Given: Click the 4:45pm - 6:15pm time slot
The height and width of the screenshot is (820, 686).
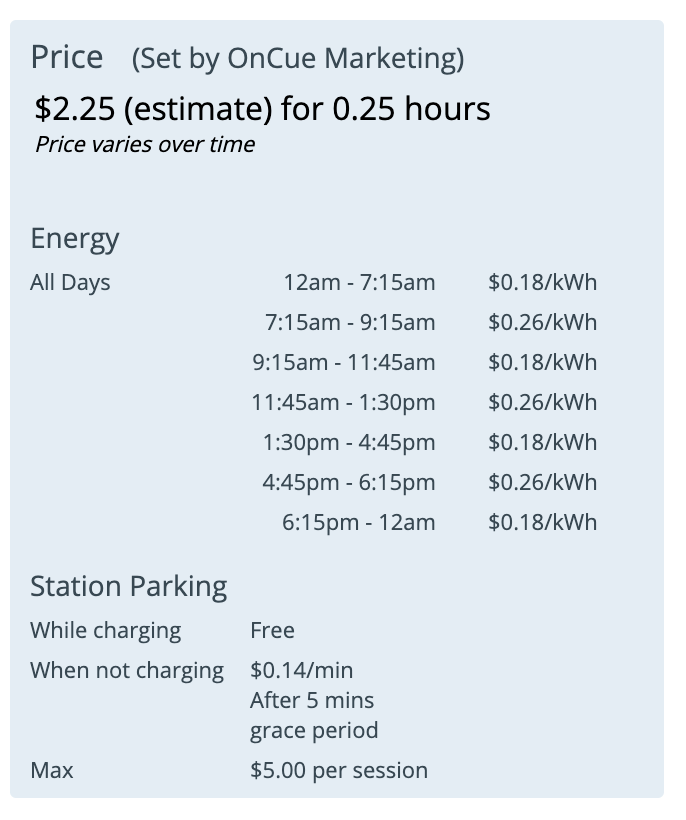Looking at the screenshot, I should pyautogui.click(x=349, y=482).
